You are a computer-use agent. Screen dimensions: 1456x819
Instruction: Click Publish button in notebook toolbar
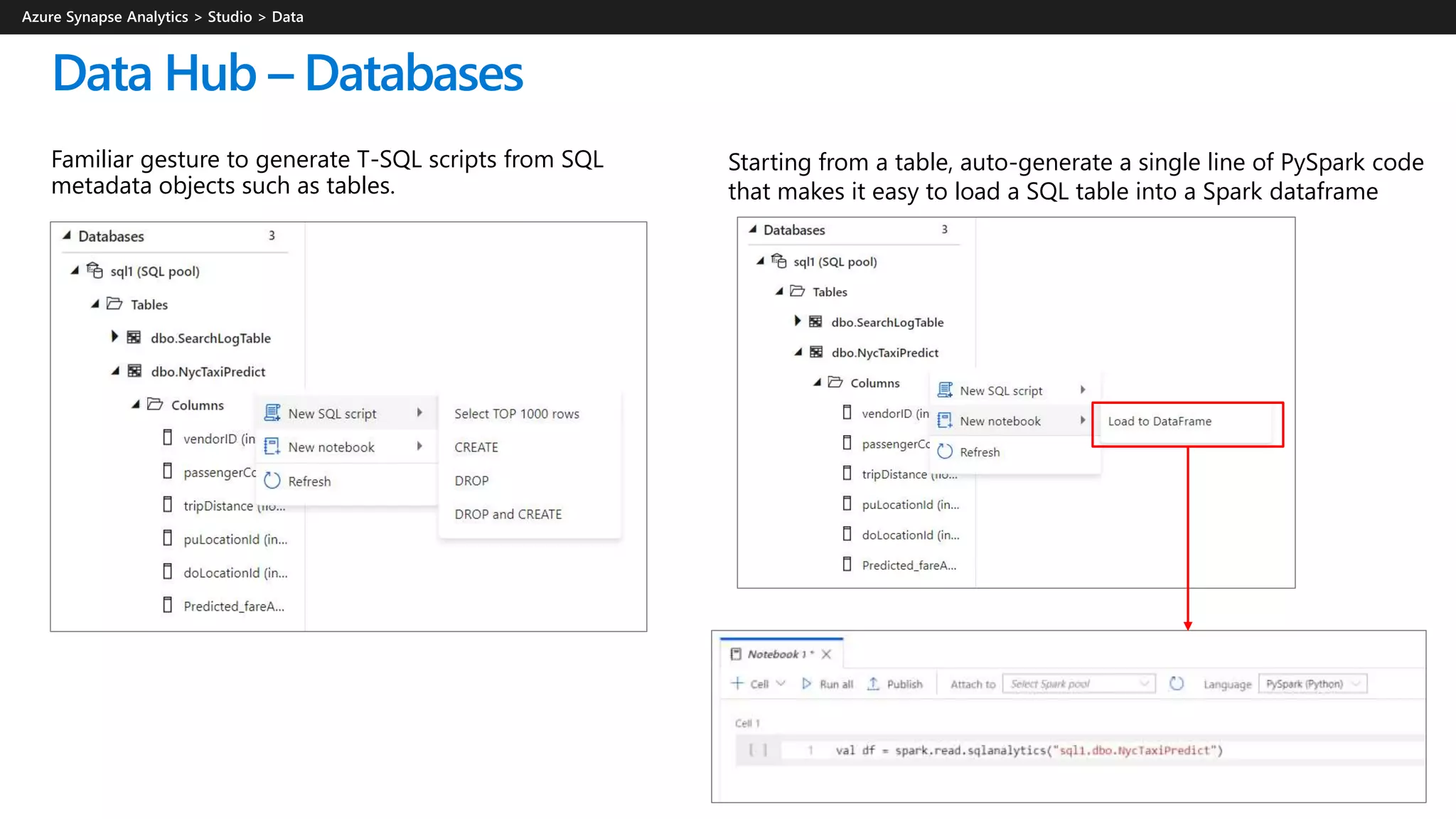tap(895, 684)
